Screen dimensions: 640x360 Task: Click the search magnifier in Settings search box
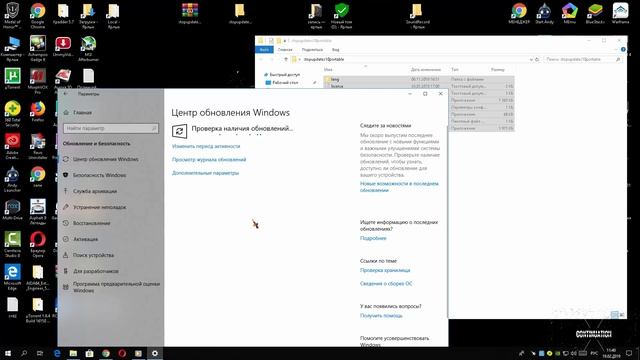154,129
